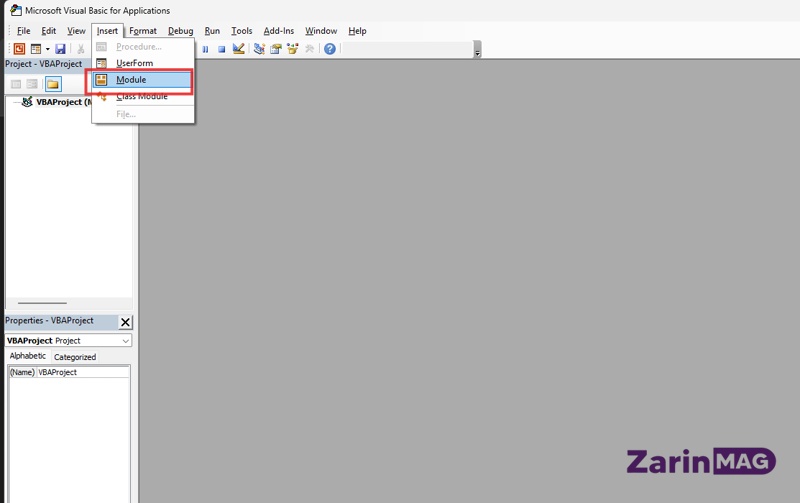
Task: Click the View Code icon in Project panel
Action: pos(16,84)
